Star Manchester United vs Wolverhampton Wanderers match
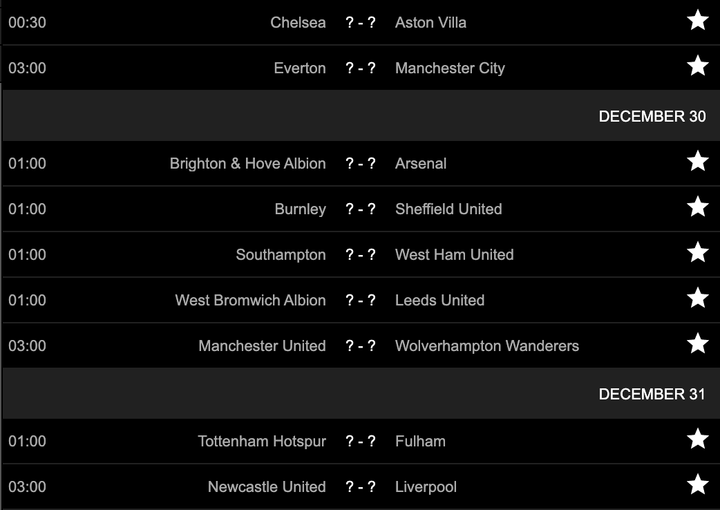 (x=697, y=345)
